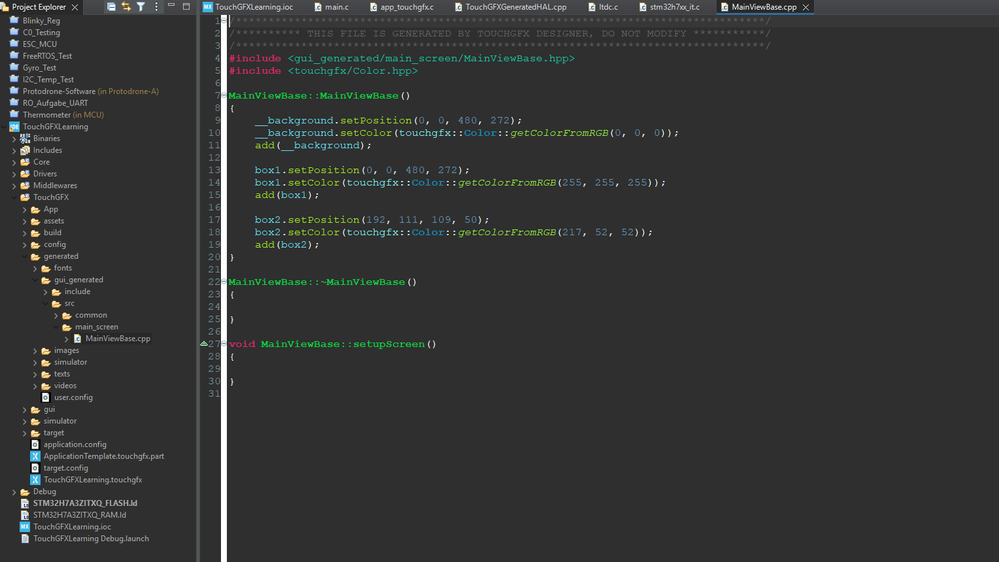Click the Collapse All icon in Project Explorer
The image size is (999, 562).
tap(112, 7)
